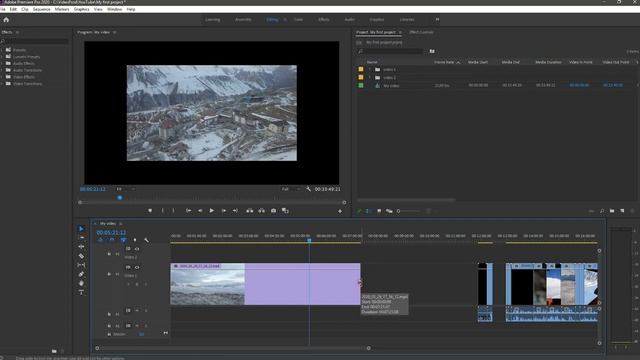The height and width of the screenshot is (360, 640).
Task: Open Program monitor resolution dropdown Full
Action: [x=291, y=189]
